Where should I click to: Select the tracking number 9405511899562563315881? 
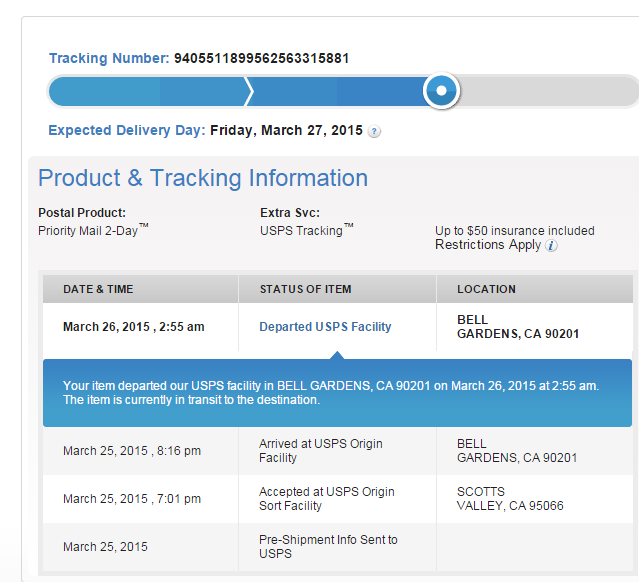tap(262, 58)
